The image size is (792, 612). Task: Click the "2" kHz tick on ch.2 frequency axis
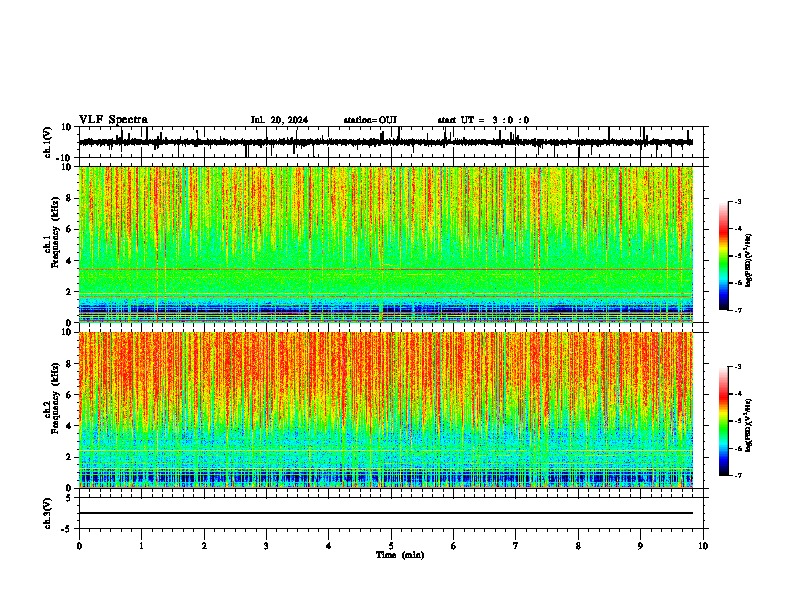coord(69,457)
